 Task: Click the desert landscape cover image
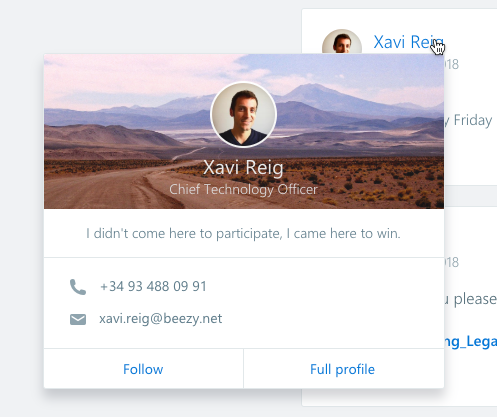tap(244, 131)
